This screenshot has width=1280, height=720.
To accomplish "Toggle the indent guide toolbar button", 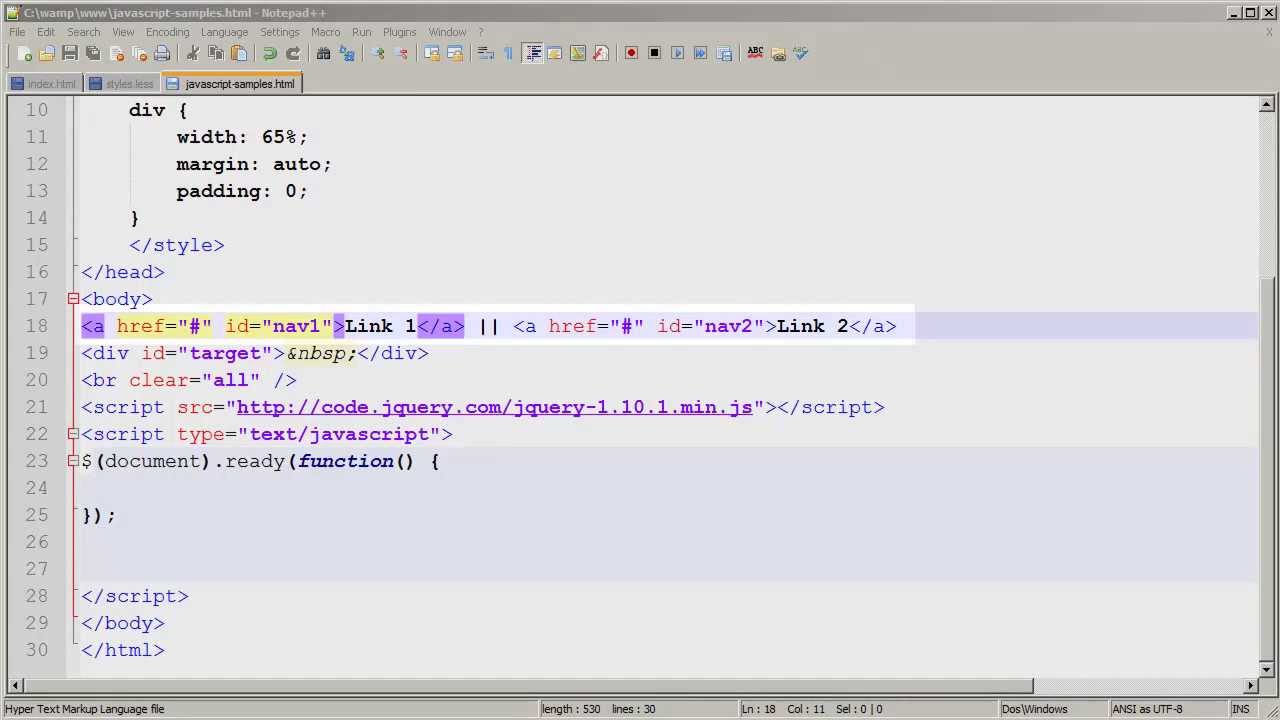I will pyautogui.click(x=532, y=53).
